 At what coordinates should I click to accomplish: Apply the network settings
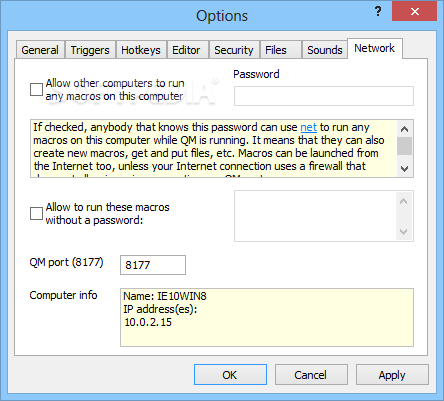[392, 375]
